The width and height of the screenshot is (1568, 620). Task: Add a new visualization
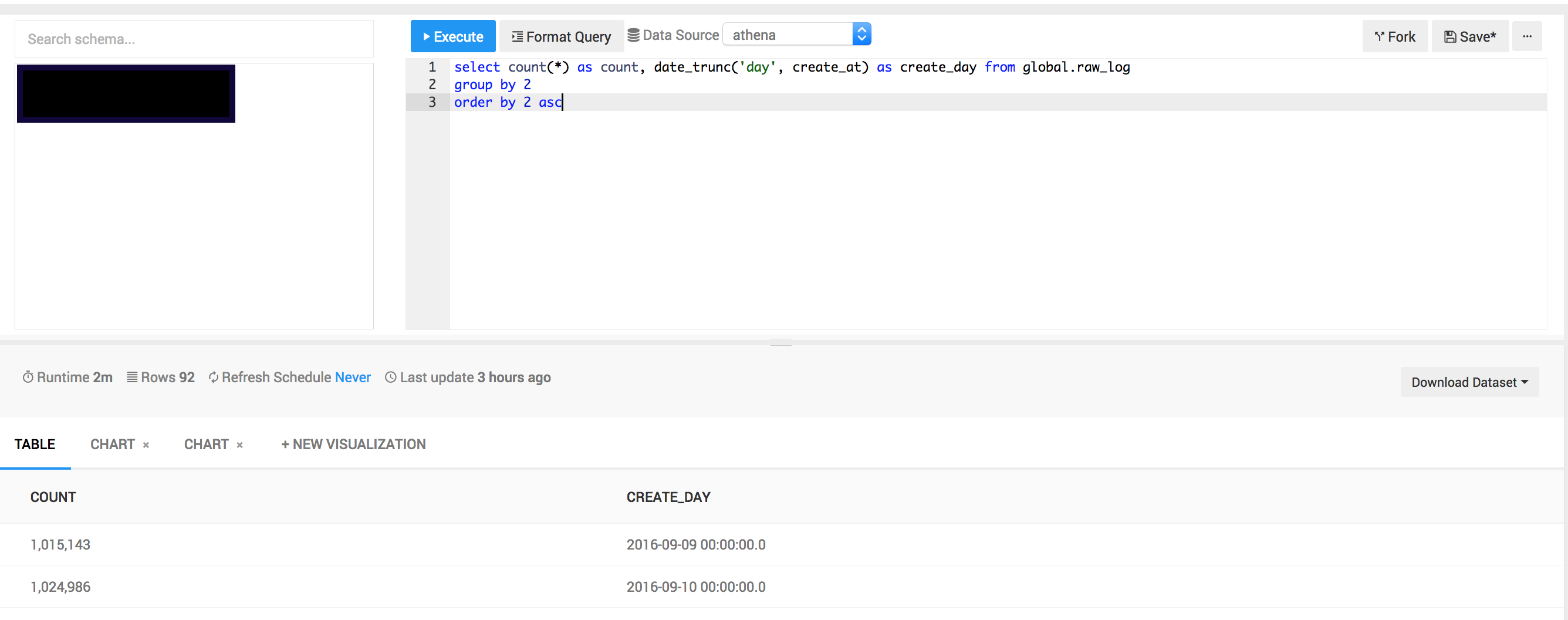[x=353, y=444]
